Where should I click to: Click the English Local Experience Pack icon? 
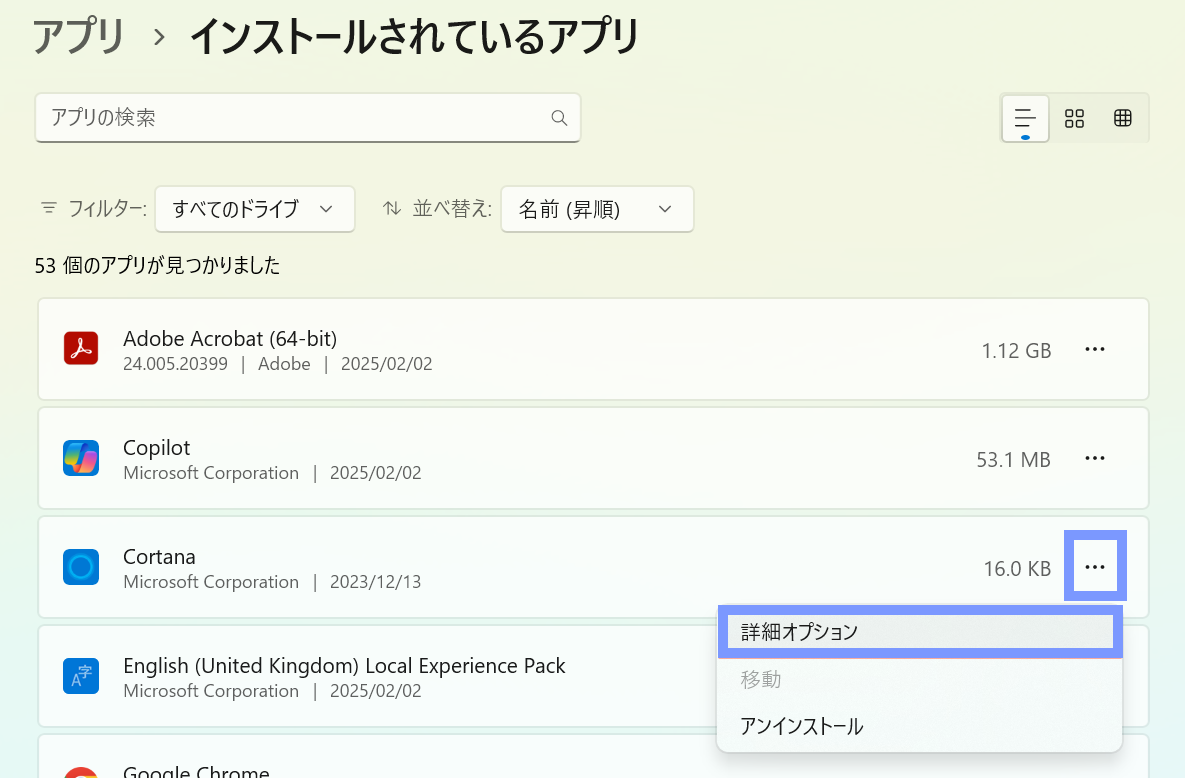point(80,677)
